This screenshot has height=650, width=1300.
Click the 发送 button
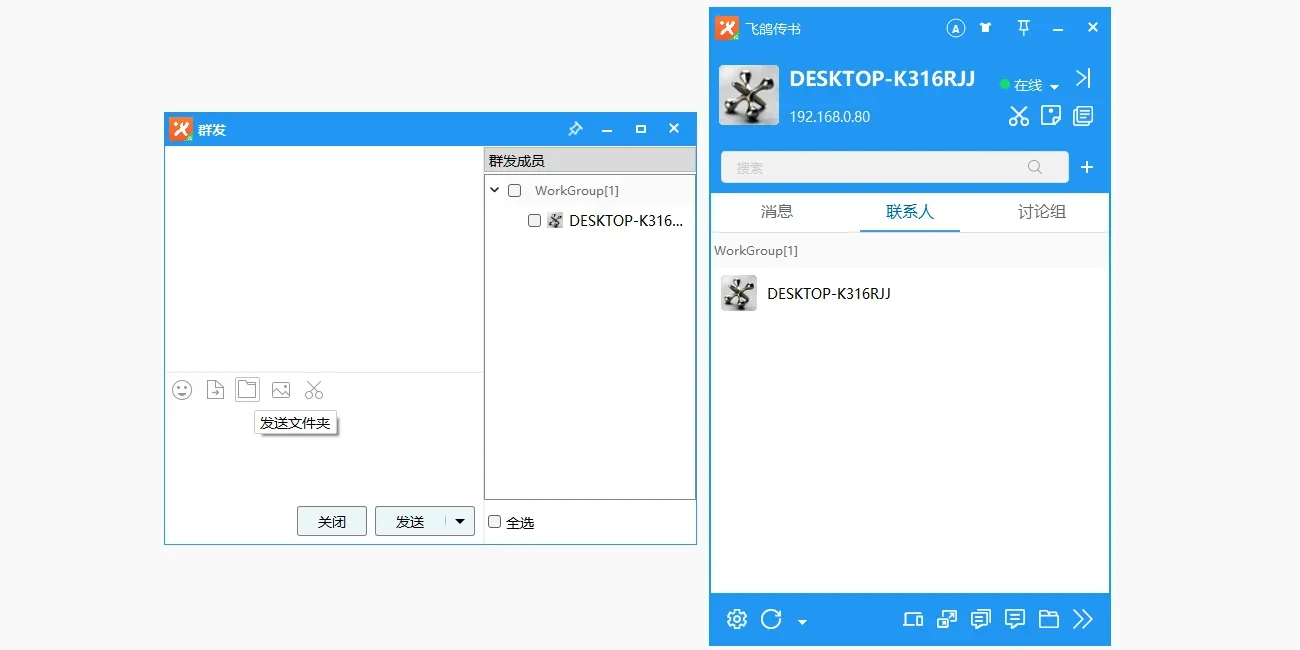pyautogui.click(x=410, y=521)
